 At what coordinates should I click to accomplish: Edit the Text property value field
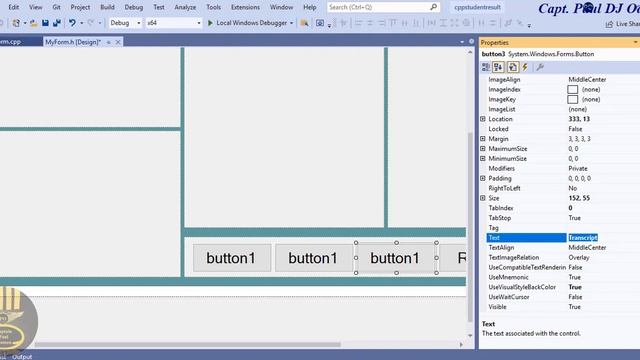coord(603,238)
